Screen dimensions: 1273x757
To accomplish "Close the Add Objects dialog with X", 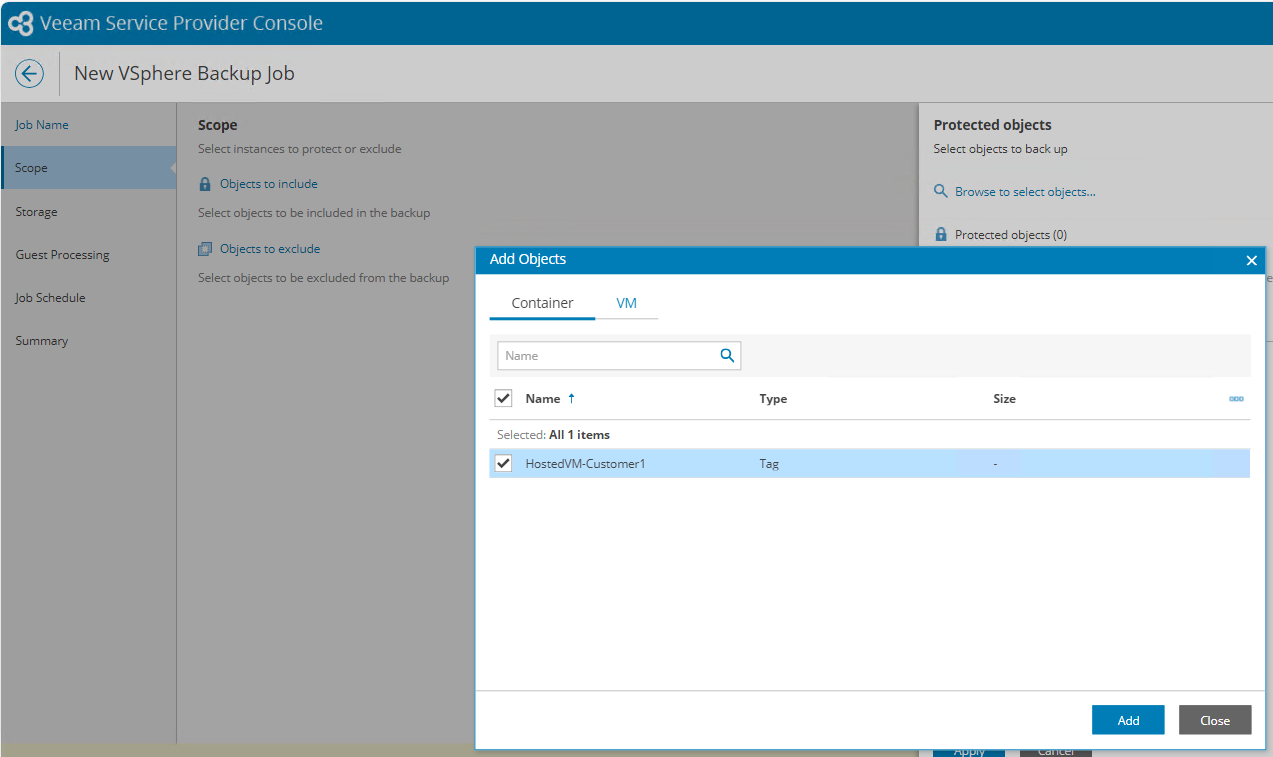I will point(1251,260).
